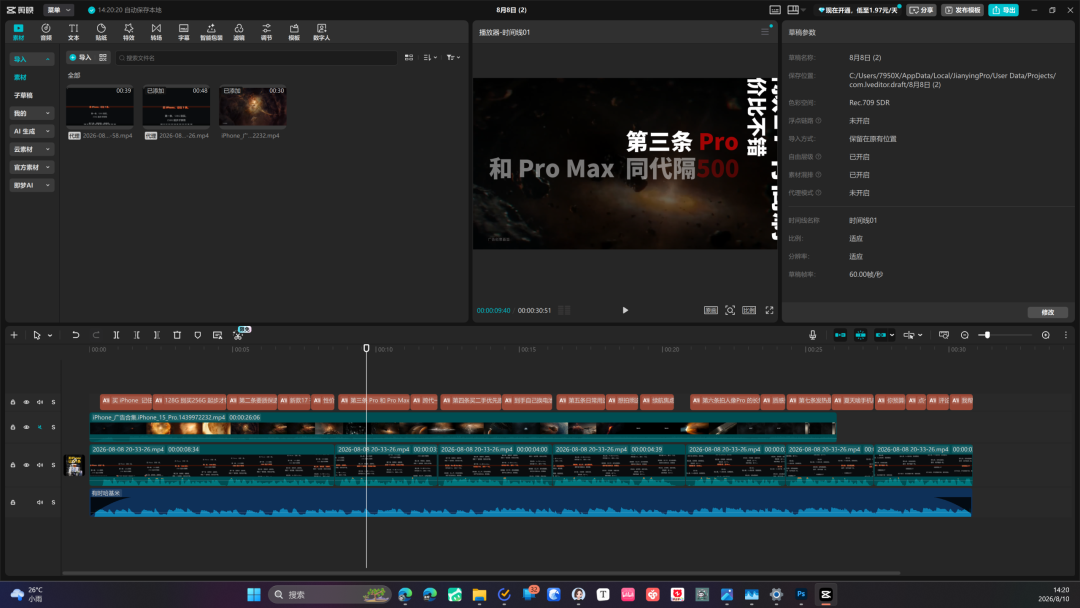Open the 调节 (adjust) tab icon
This screenshot has width=1080, height=608.
266,32
